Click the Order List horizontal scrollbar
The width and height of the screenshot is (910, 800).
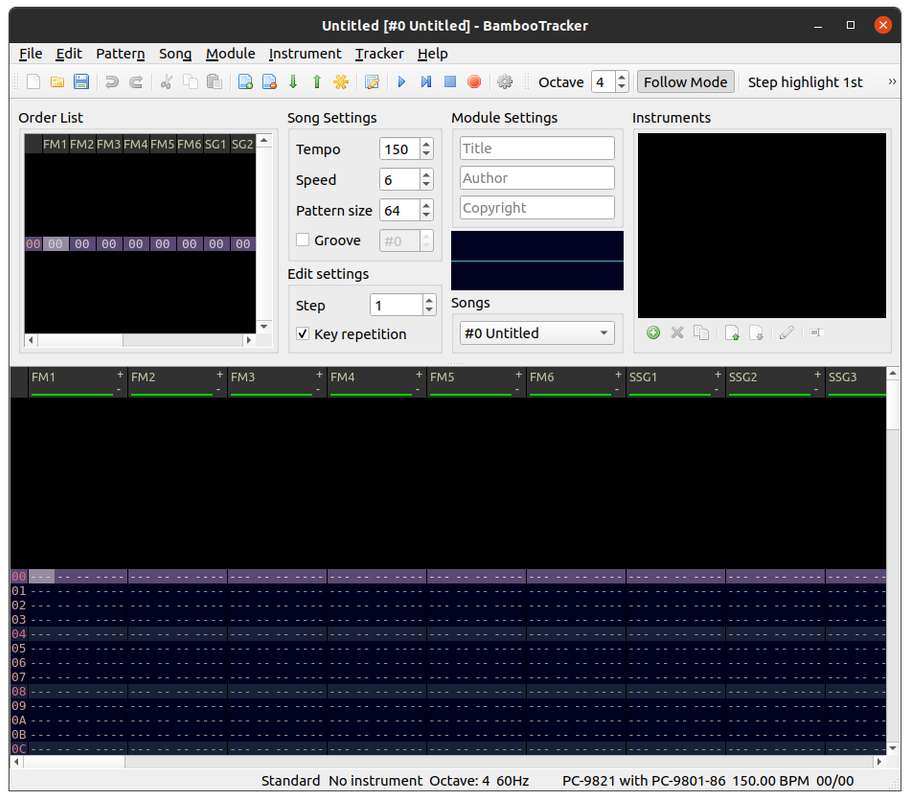click(x=140, y=340)
